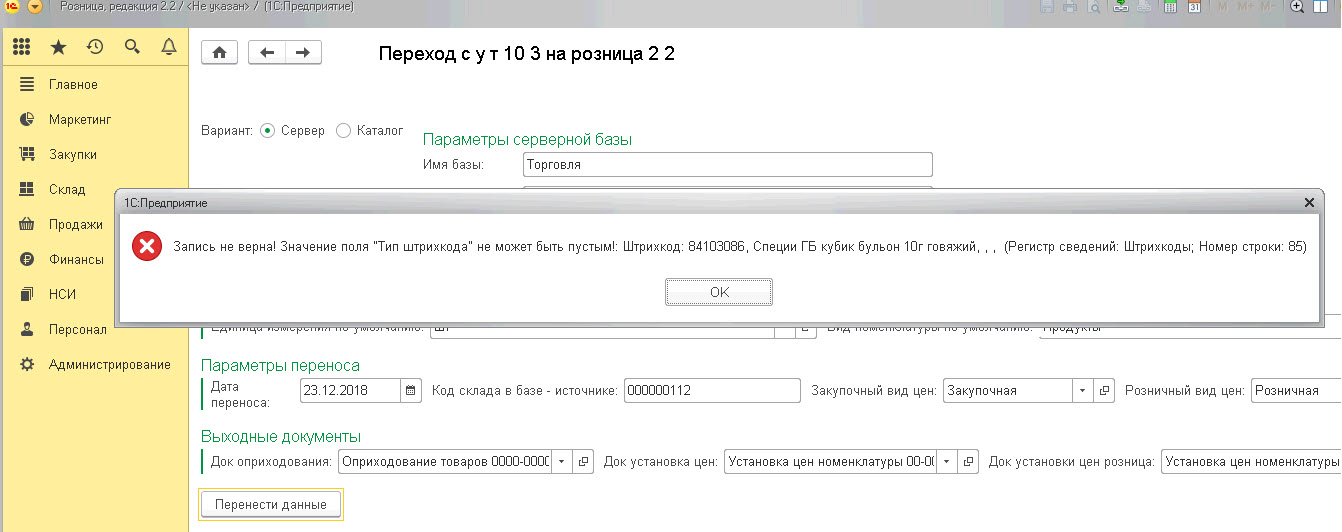Click the Print preview toolbar icon
Image resolution: width=1342 pixels, height=532 pixels.
1094,7
